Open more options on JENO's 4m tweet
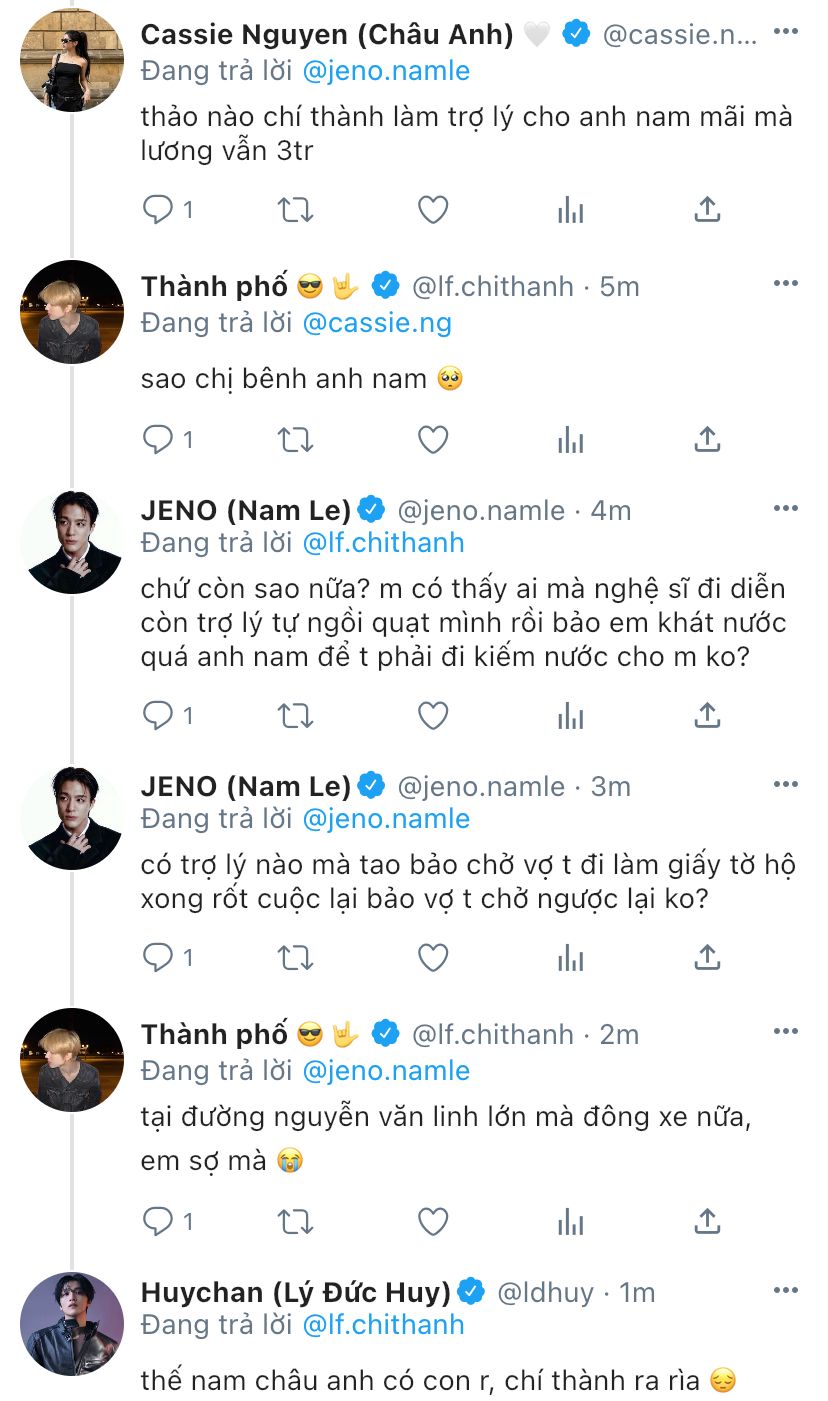This screenshot has width=828, height=1401. tap(787, 508)
